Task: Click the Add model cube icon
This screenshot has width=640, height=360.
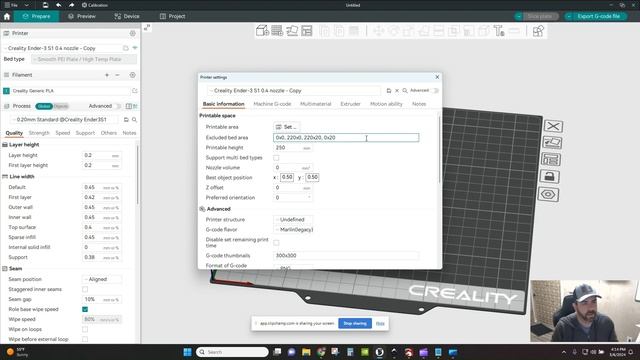Action: [262, 31]
